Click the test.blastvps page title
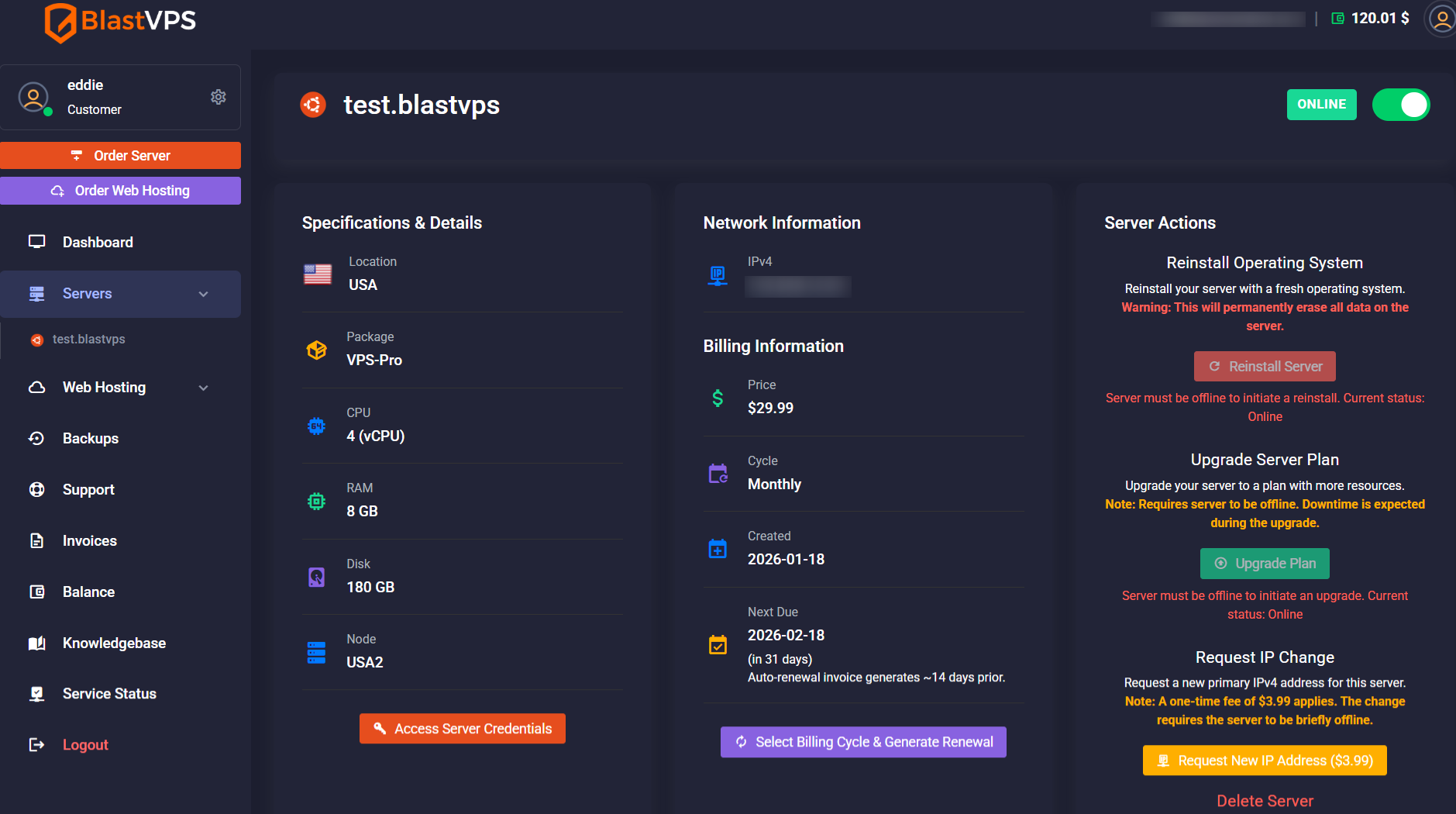Viewport: 1456px width, 814px height. click(422, 105)
